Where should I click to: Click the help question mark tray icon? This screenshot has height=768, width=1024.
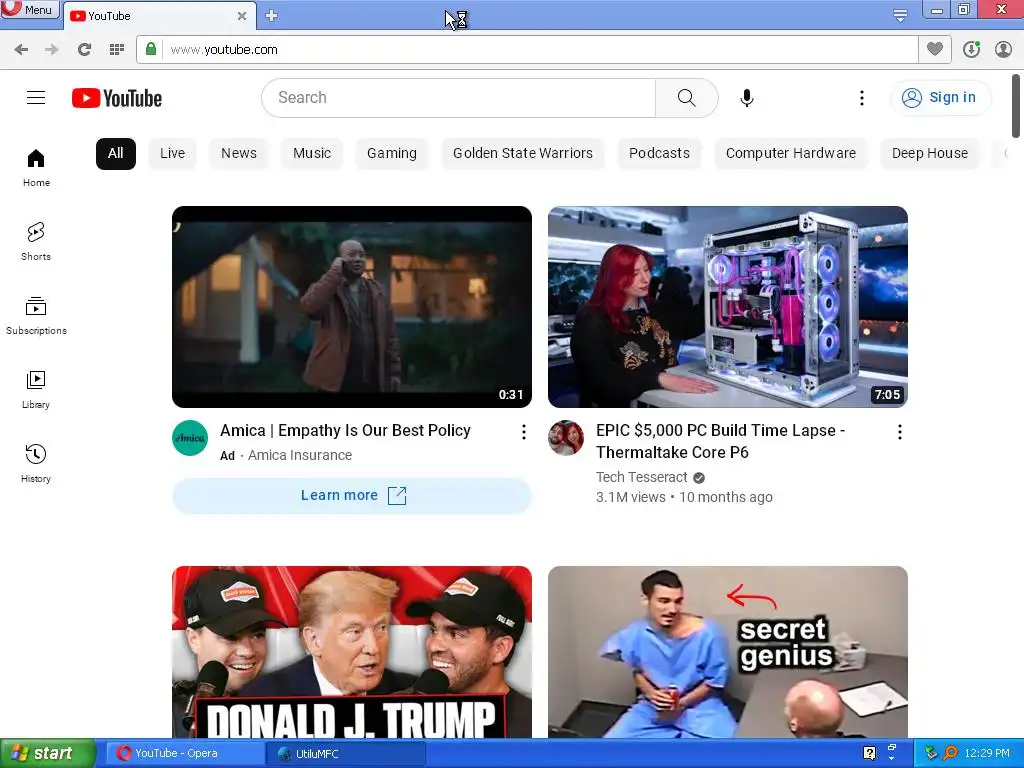[x=869, y=753]
